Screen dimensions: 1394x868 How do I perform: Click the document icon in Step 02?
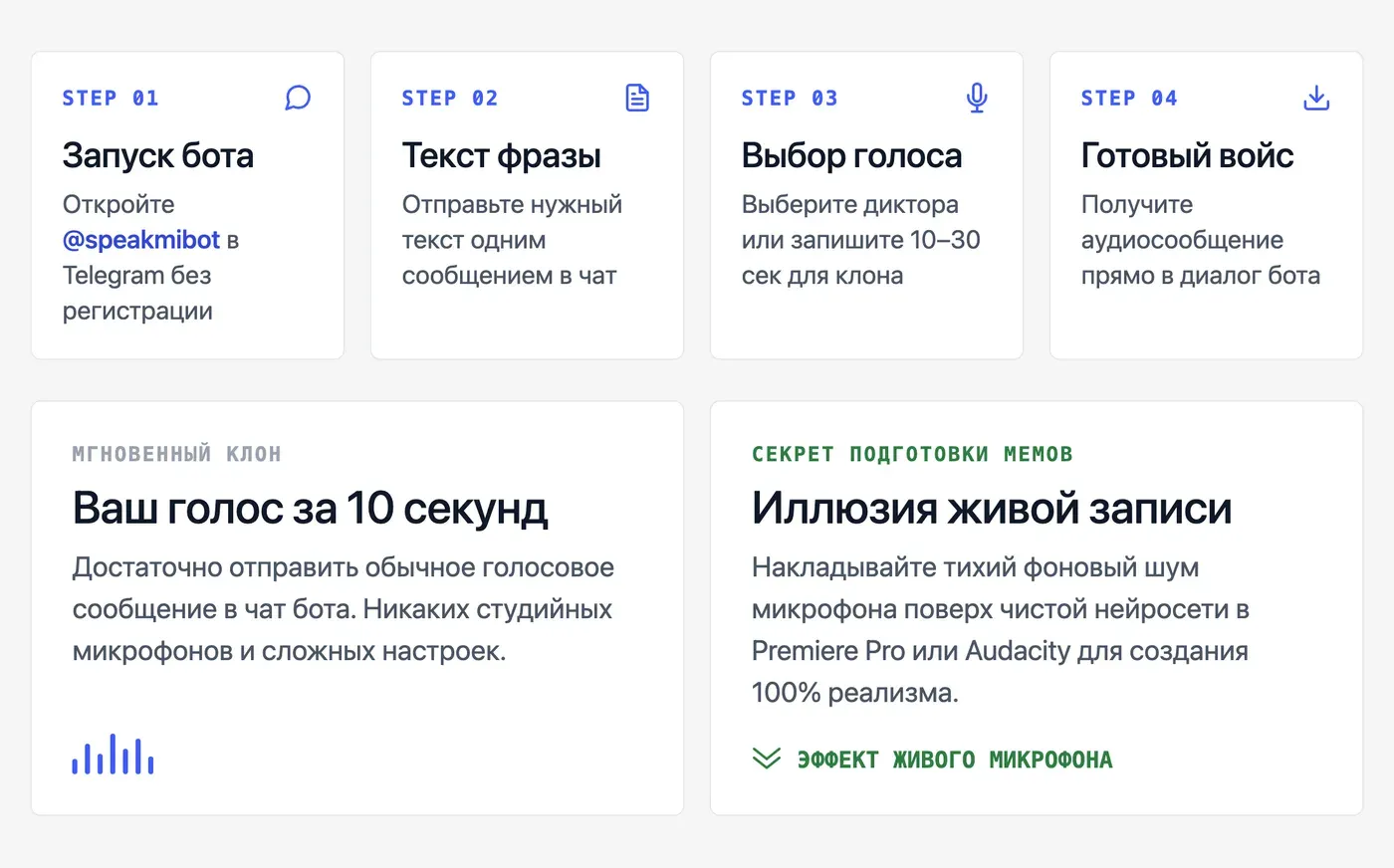pyautogui.click(x=637, y=98)
